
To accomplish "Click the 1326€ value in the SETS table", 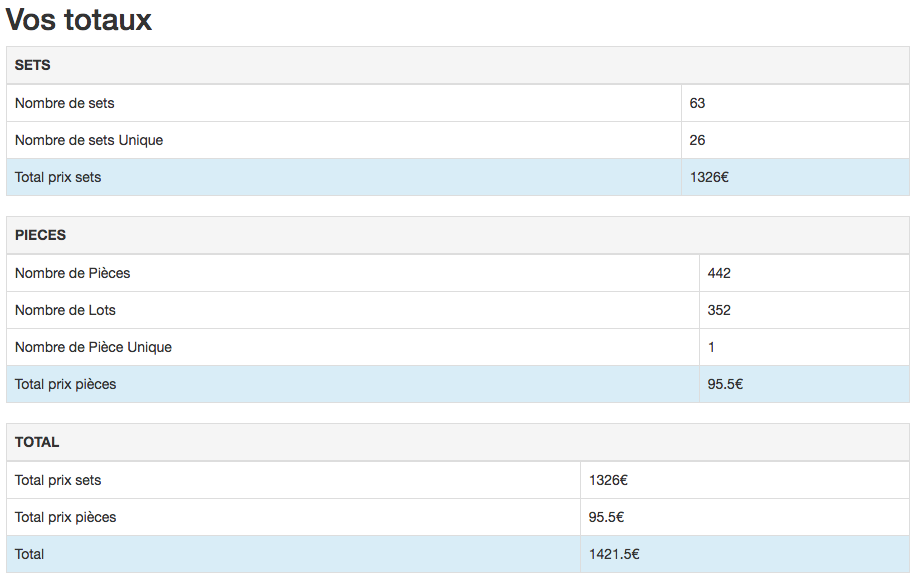I will [x=709, y=177].
